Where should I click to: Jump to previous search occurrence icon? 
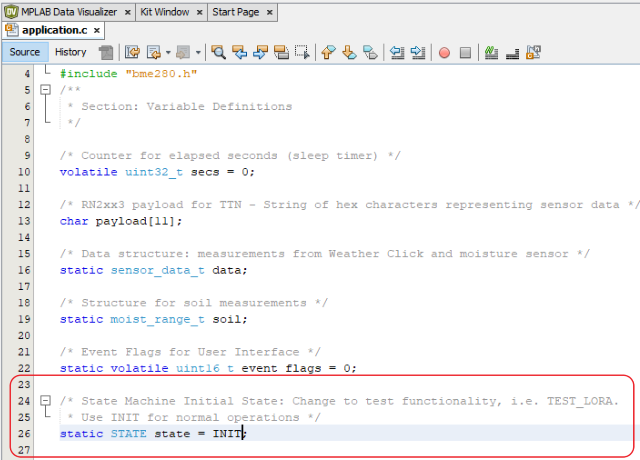(x=240, y=52)
